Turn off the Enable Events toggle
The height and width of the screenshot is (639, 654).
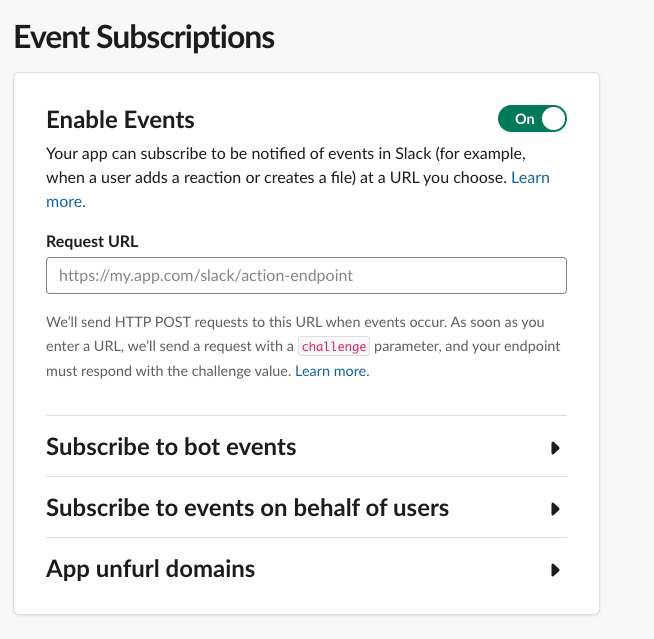click(532, 119)
